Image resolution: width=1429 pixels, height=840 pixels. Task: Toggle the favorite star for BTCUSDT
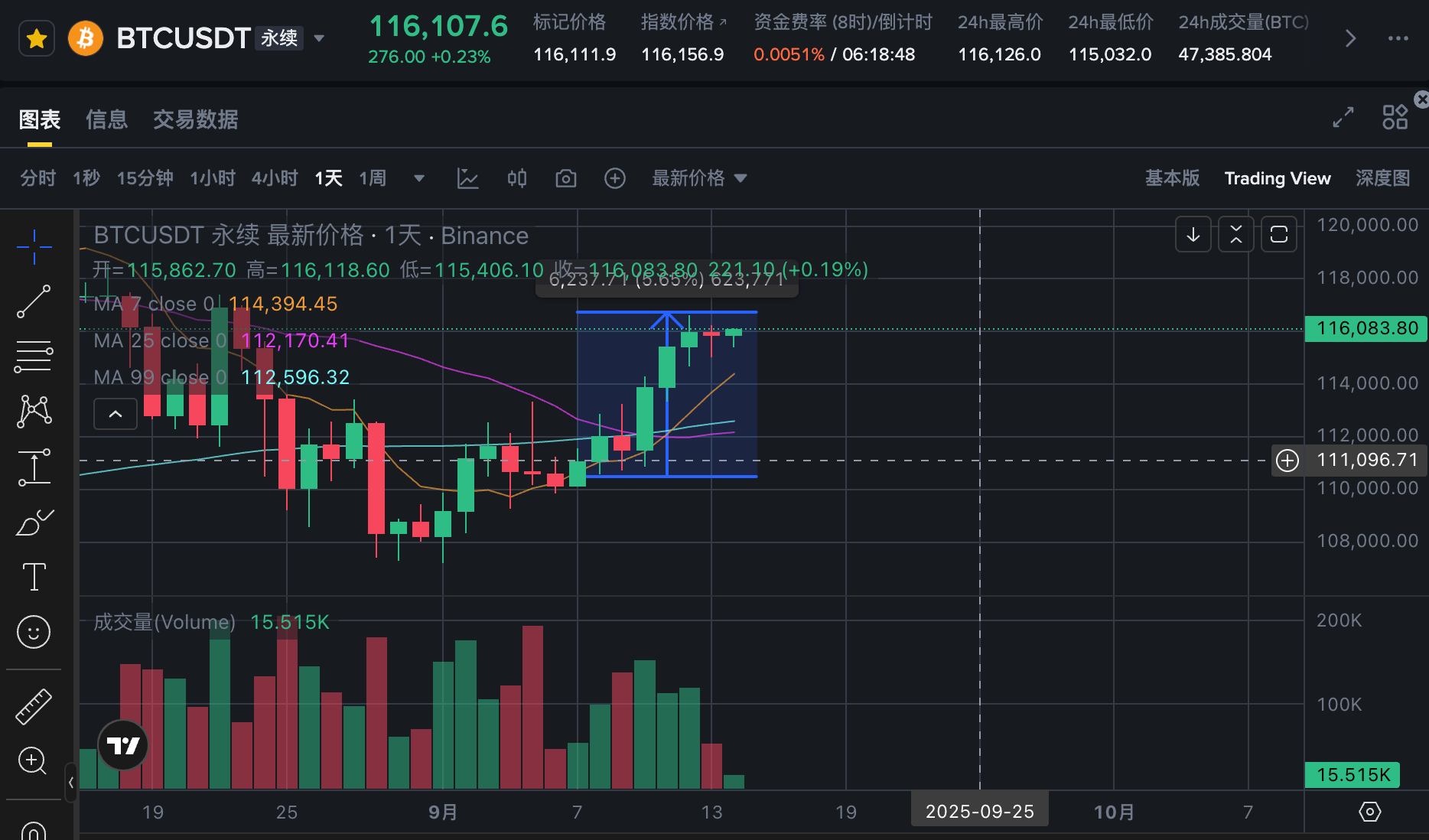36,38
